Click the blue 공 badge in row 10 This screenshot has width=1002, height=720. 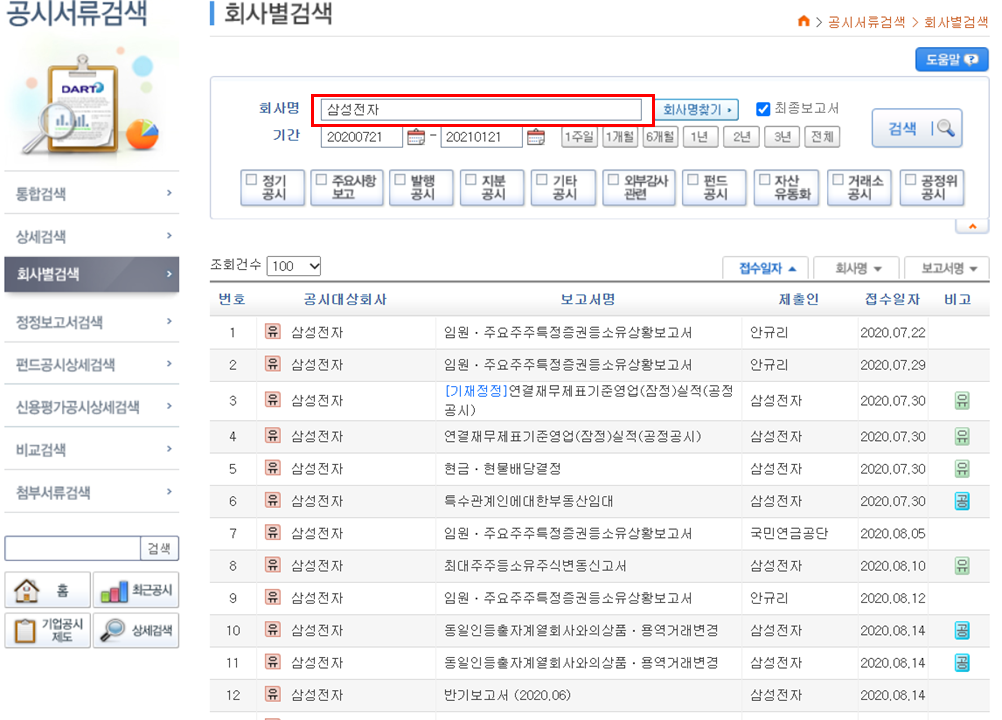tap(962, 631)
